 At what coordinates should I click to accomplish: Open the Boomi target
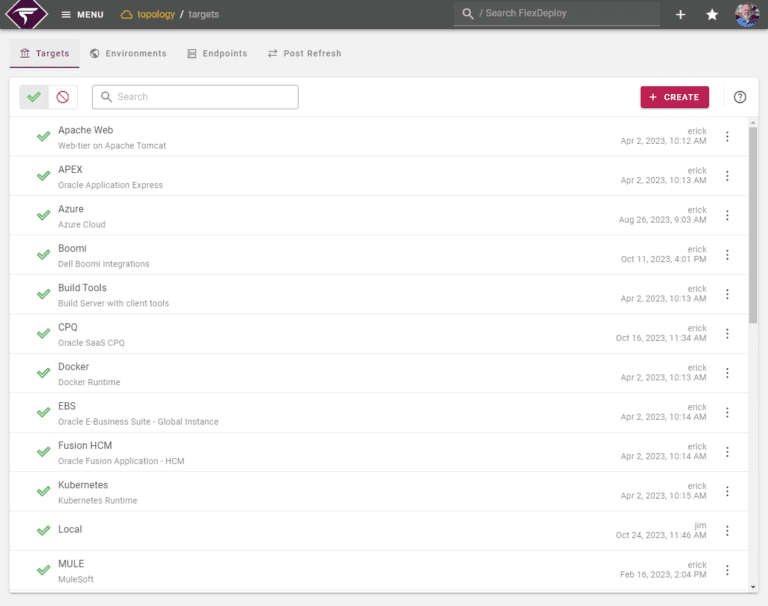(72, 248)
